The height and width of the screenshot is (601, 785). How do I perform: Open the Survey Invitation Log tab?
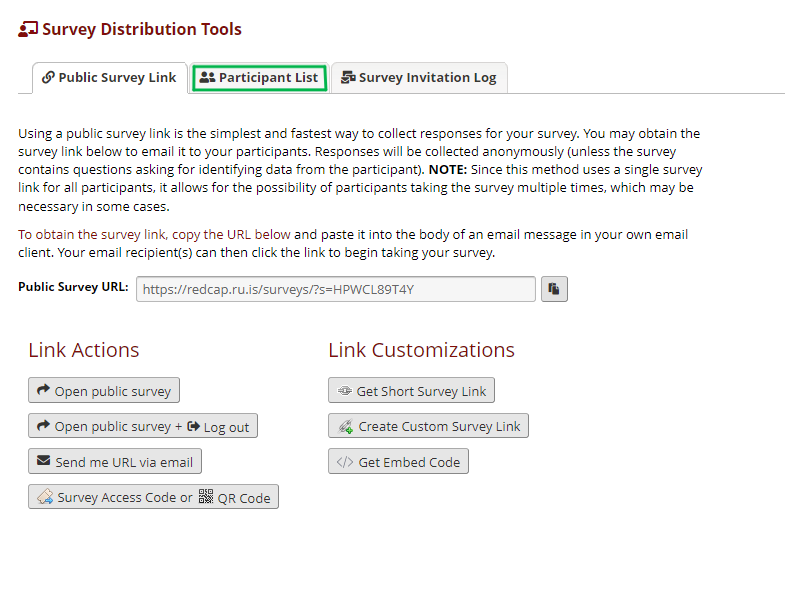(x=419, y=78)
